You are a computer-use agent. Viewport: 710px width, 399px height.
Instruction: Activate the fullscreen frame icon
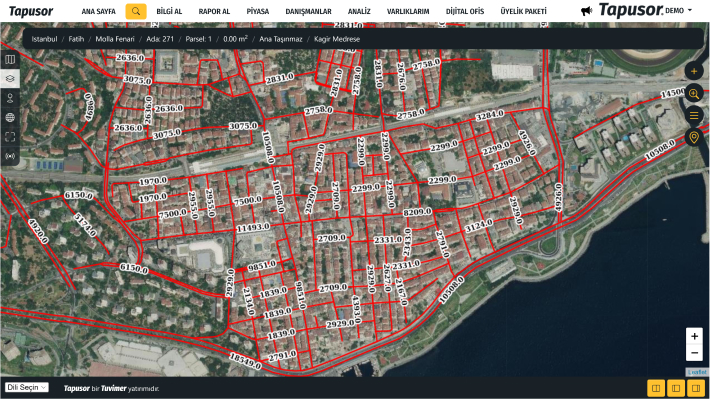(x=10, y=137)
